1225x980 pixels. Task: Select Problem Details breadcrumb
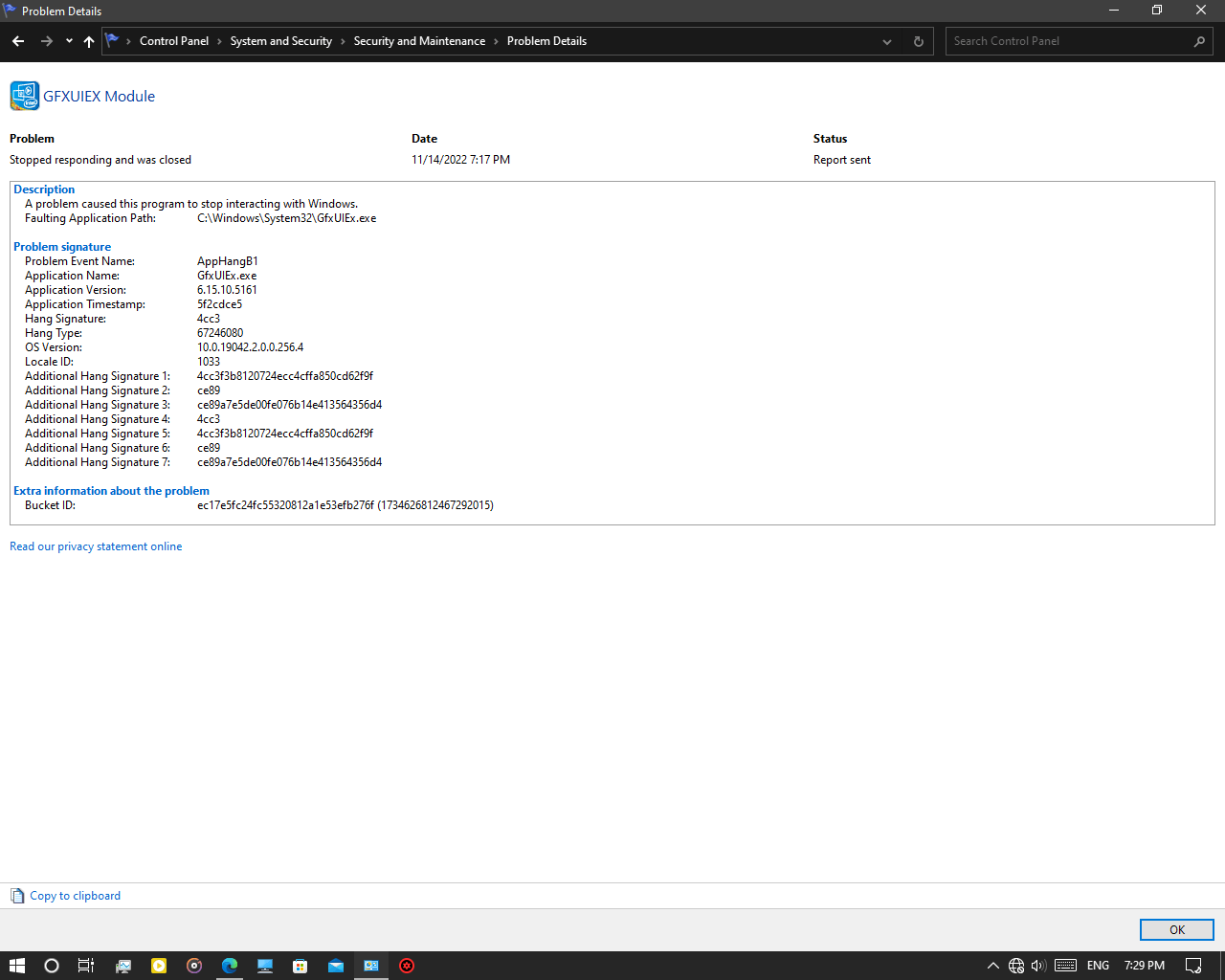point(546,41)
